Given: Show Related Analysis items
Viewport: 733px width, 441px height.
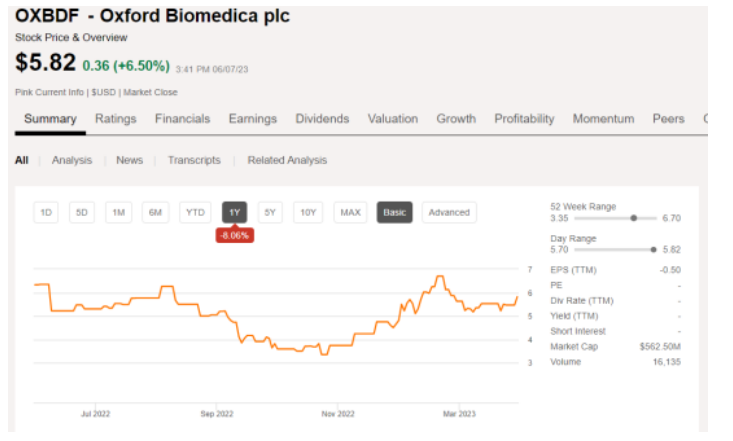Looking at the screenshot, I should (x=287, y=160).
